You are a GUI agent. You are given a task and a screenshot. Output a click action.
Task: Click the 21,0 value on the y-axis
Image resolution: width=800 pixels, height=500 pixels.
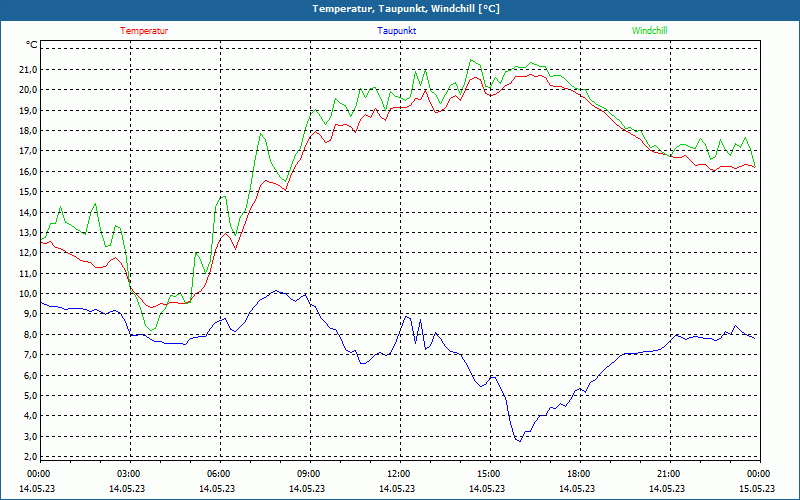pos(28,69)
